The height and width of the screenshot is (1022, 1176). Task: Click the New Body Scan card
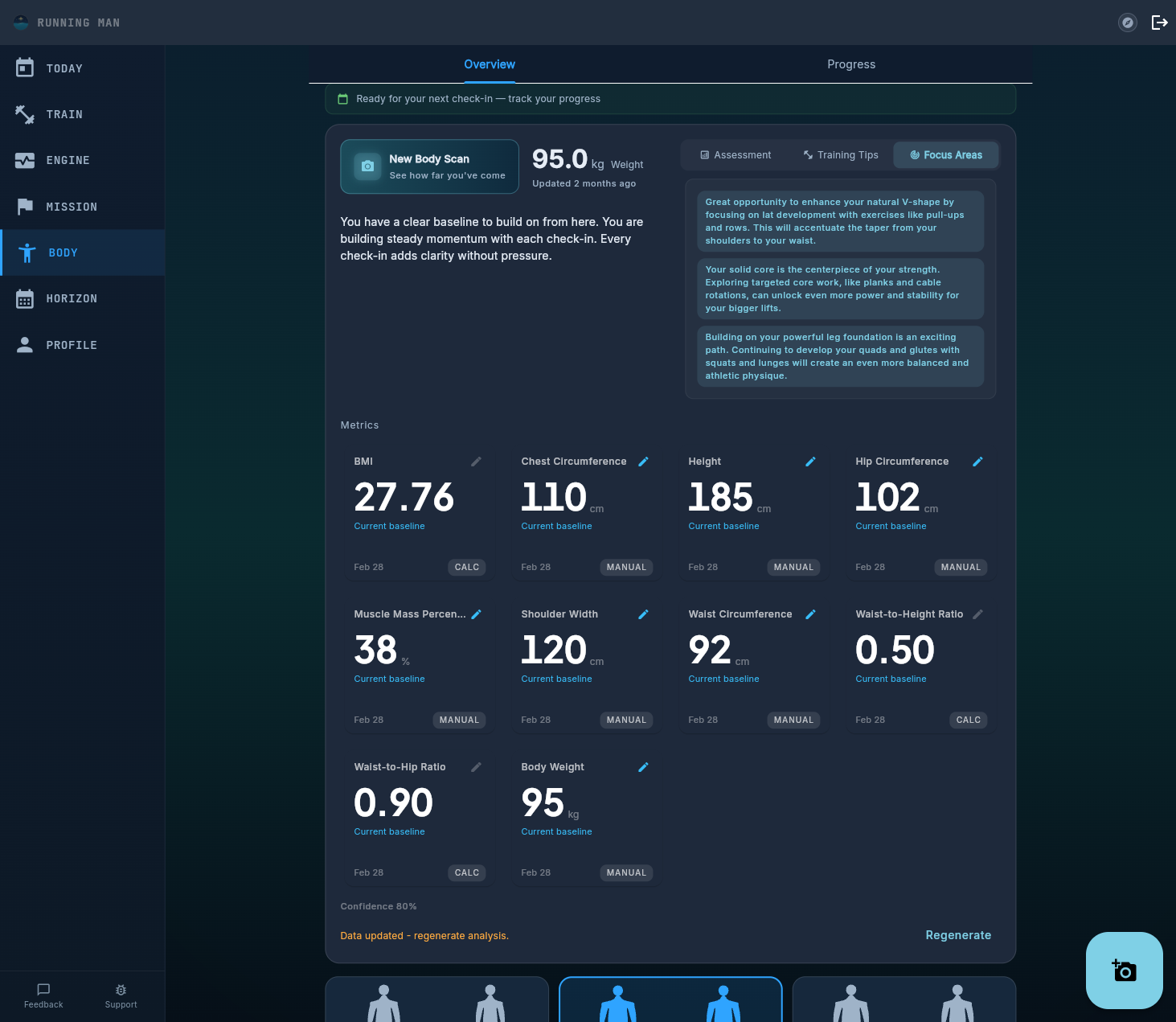[429, 166]
